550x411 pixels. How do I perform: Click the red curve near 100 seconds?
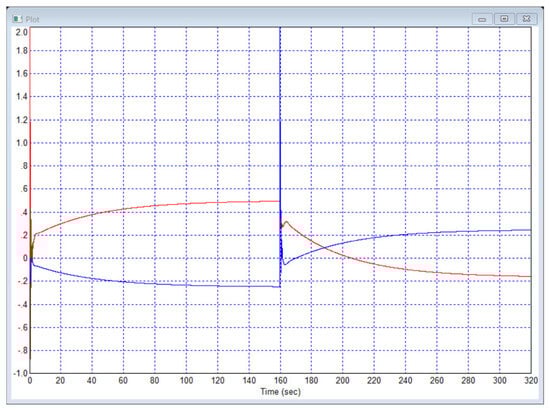click(186, 203)
